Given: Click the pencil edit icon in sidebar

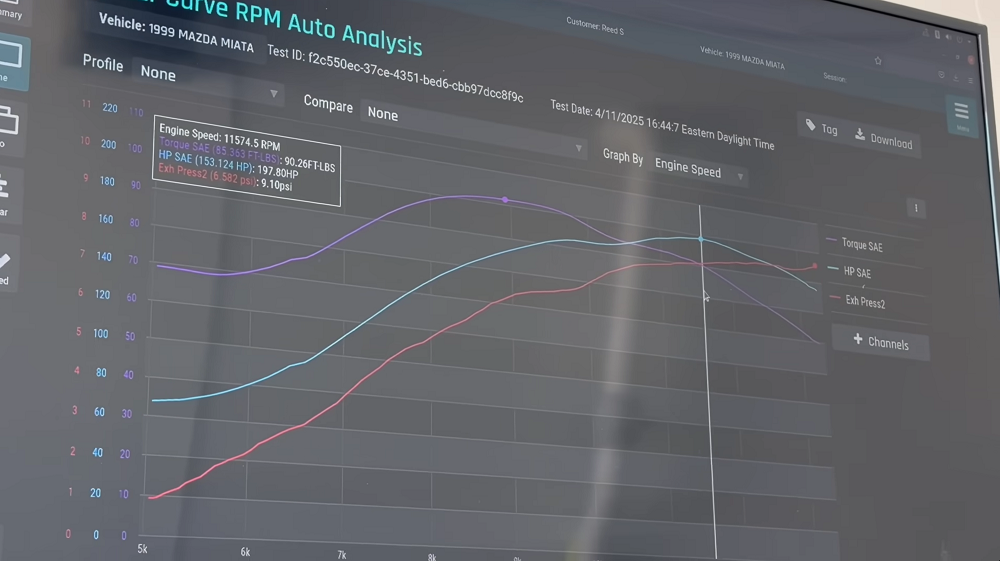Looking at the screenshot, I should tap(6, 262).
